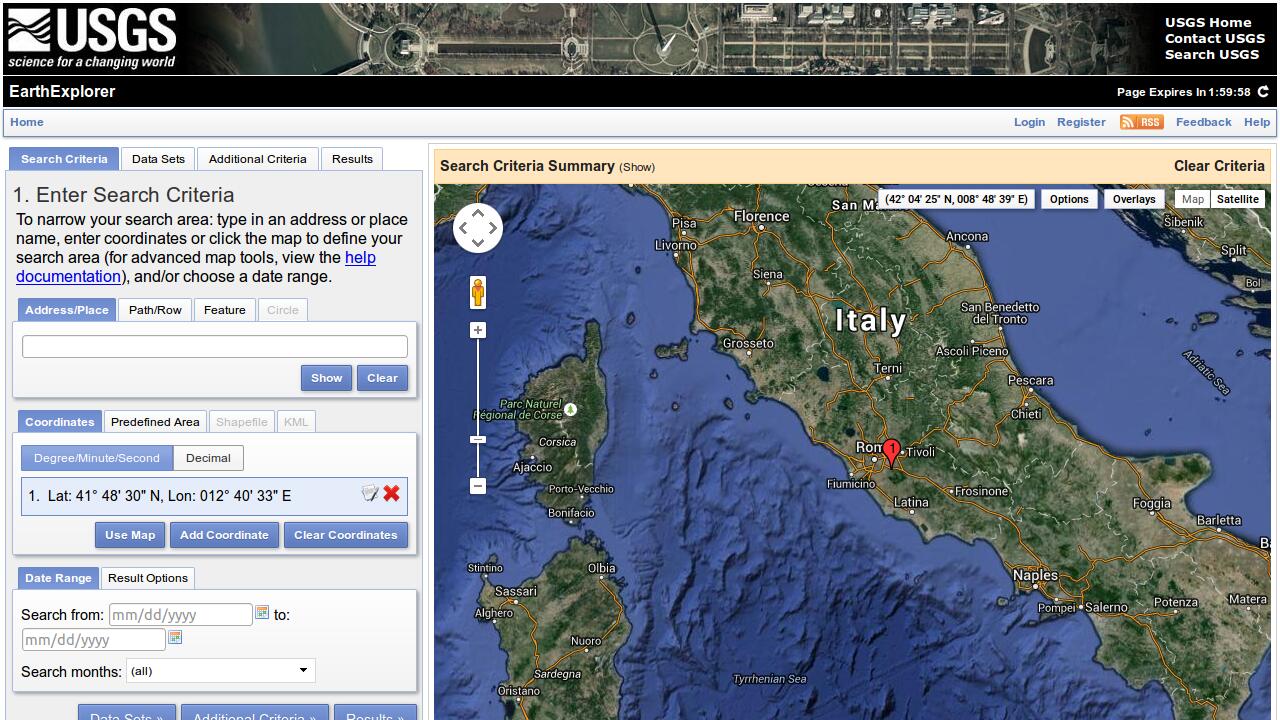1280x720 pixels.
Task: Select the Feature tab
Action: [225, 310]
